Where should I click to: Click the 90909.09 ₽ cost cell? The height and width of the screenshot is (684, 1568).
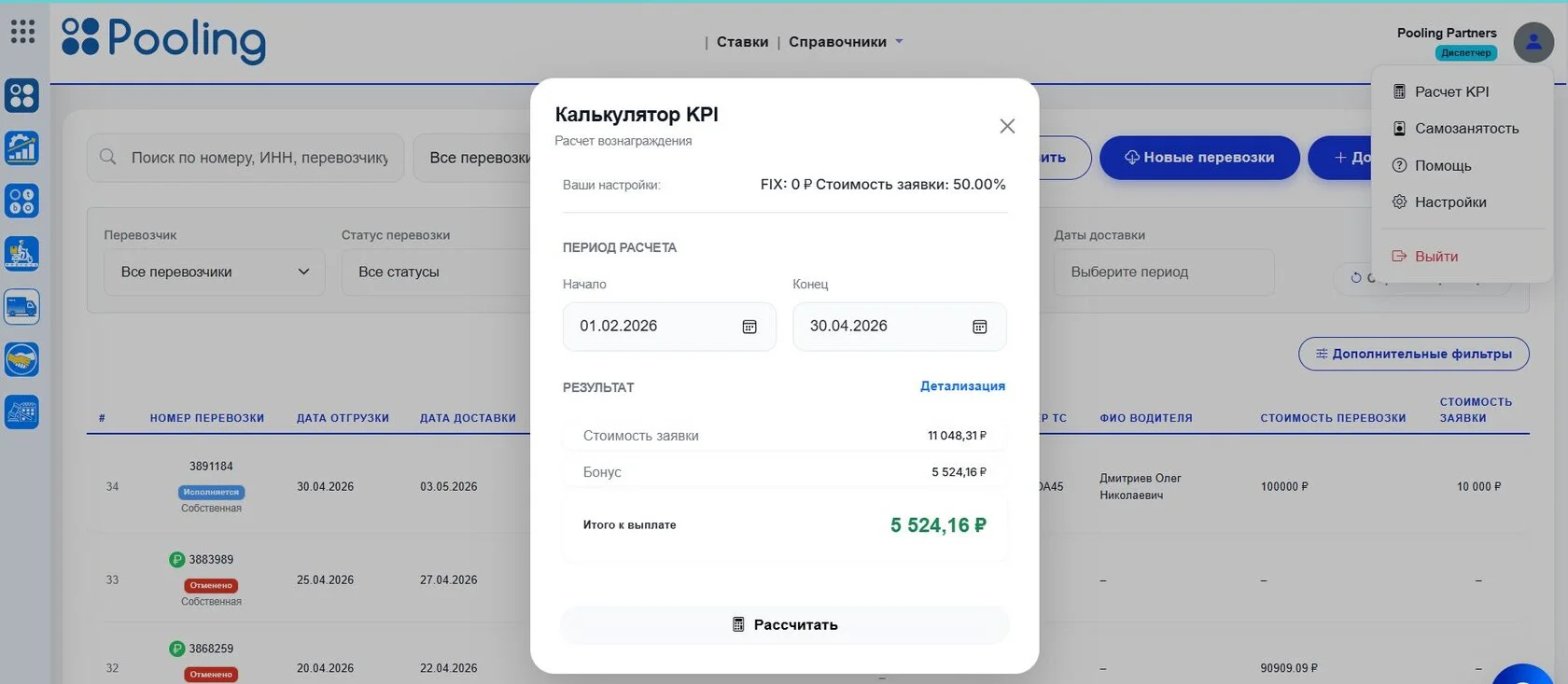pos(1289,668)
